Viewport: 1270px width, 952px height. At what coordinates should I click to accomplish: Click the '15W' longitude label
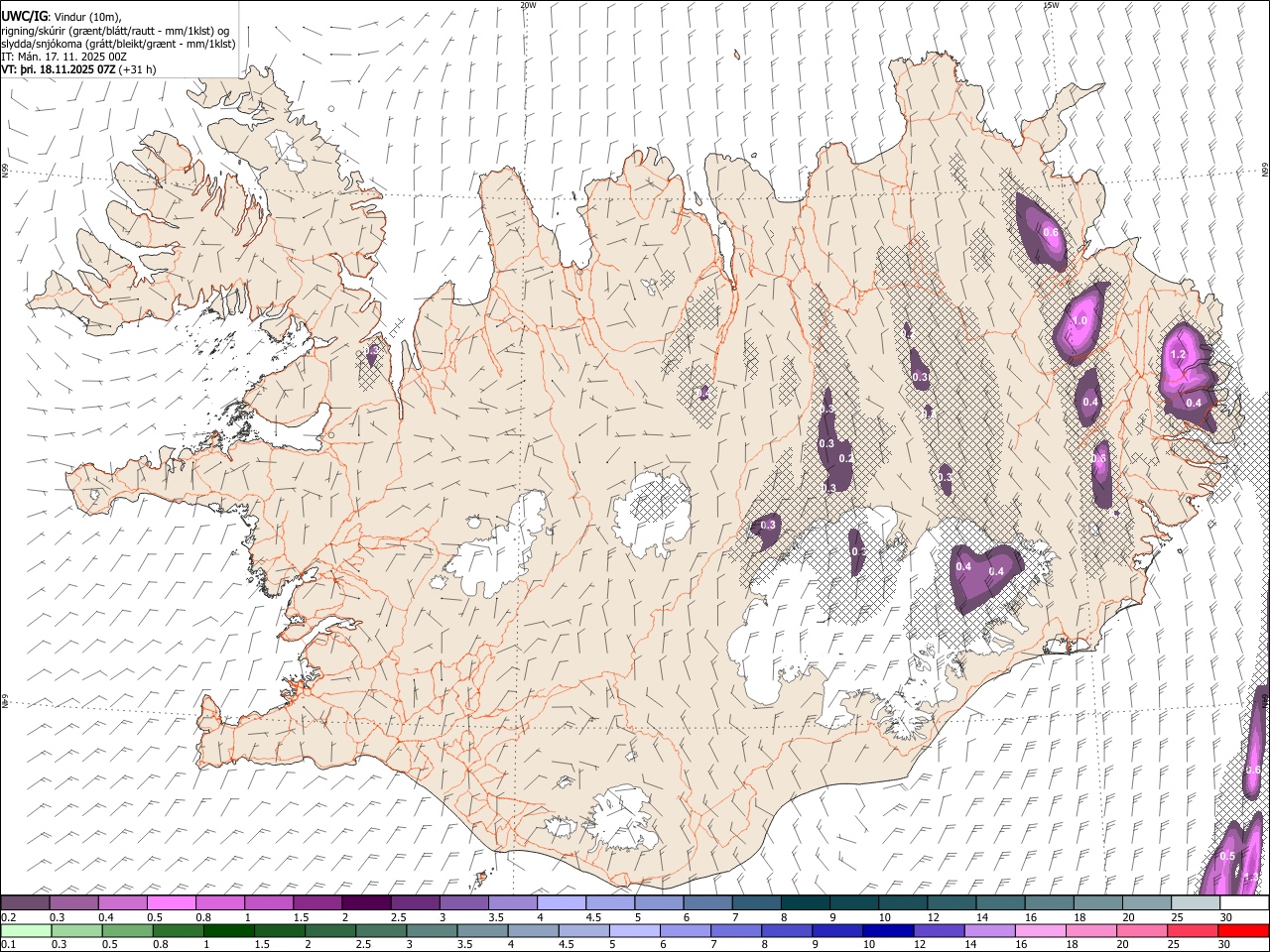[x=1051, y=4]
